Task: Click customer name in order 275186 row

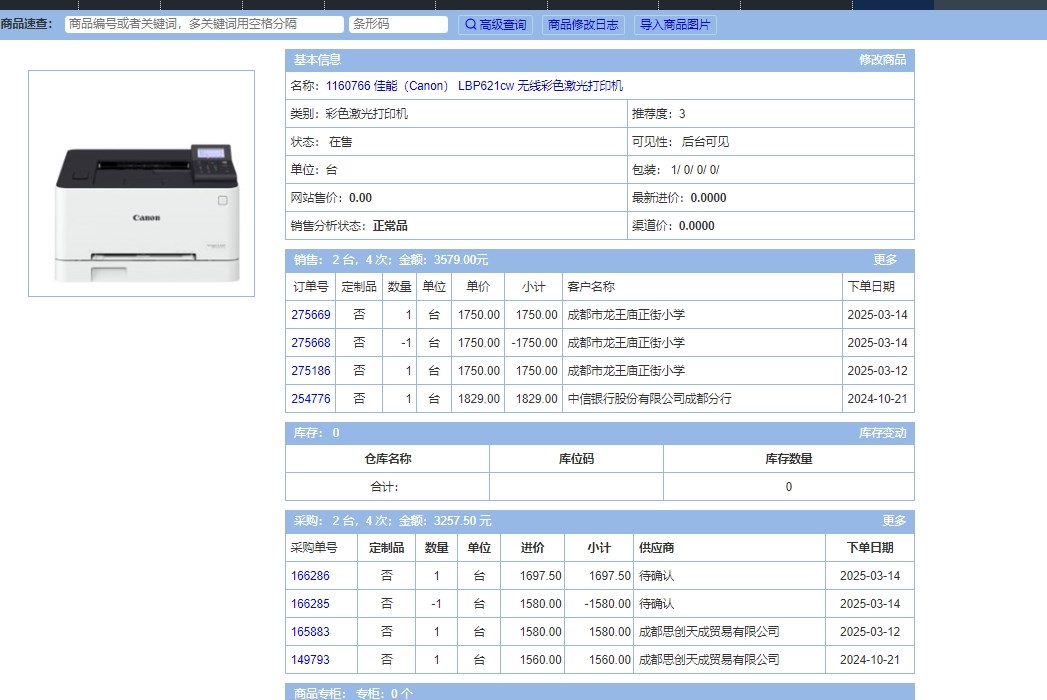Action: pyautogui.click(x=626, y=371)
